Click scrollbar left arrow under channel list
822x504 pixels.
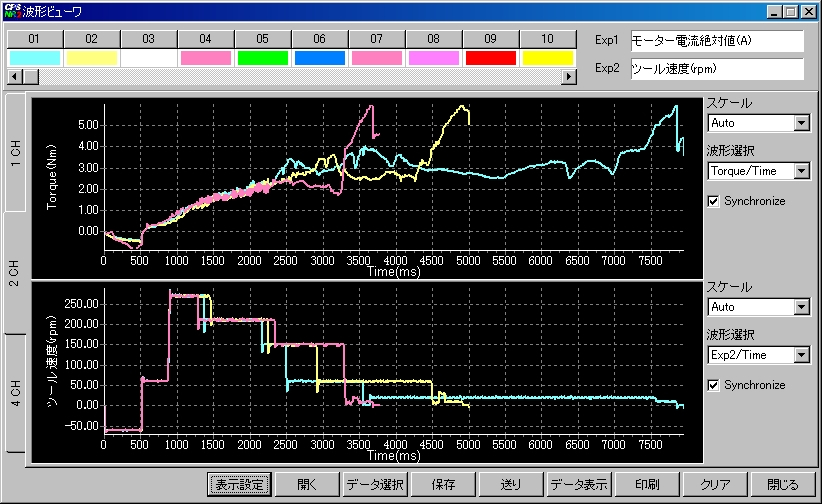click(13, 77)
